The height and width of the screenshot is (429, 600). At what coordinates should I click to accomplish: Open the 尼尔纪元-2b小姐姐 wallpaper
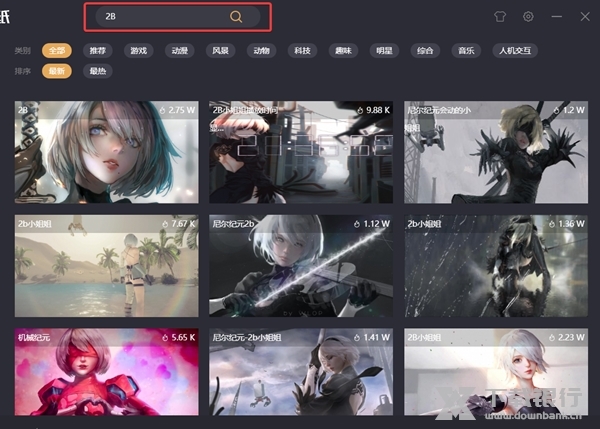click(301, 372)
